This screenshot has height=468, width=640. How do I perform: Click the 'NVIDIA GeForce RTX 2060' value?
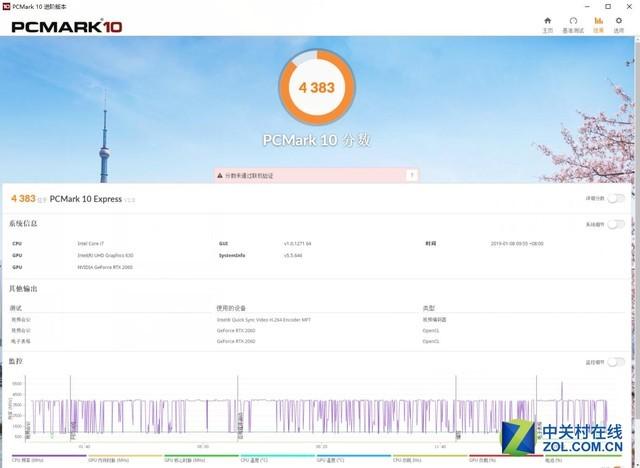tap(105, 267)
